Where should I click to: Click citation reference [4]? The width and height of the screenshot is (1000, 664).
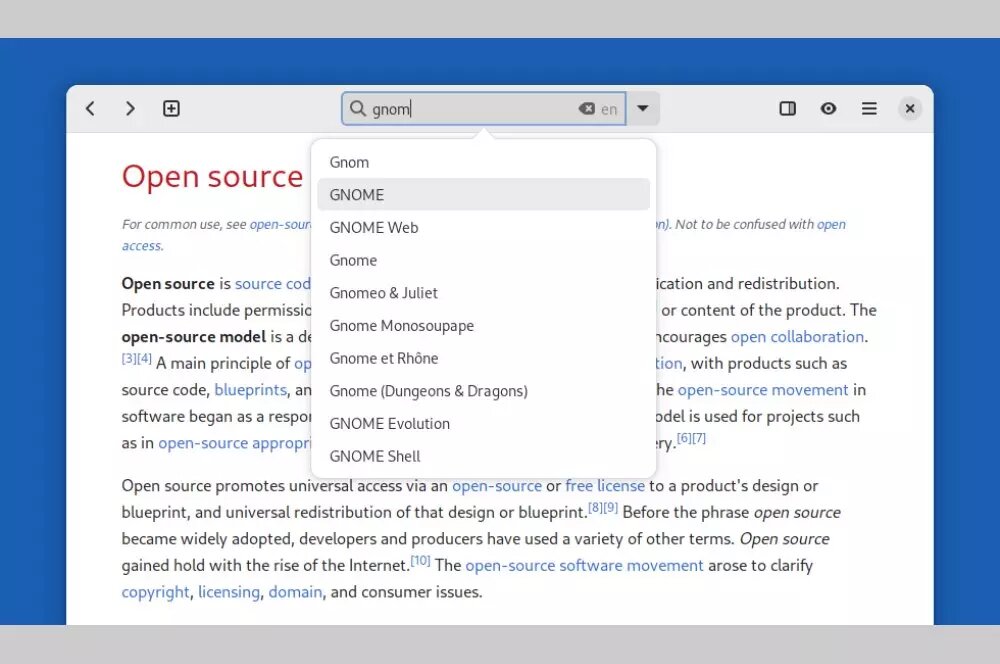click(x=145, y=358)
